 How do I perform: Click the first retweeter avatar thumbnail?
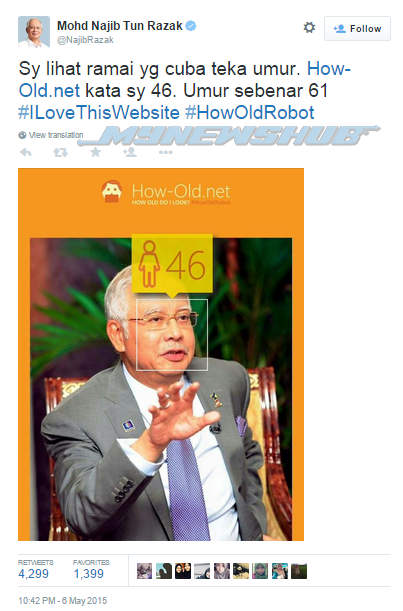coord(144,571)
